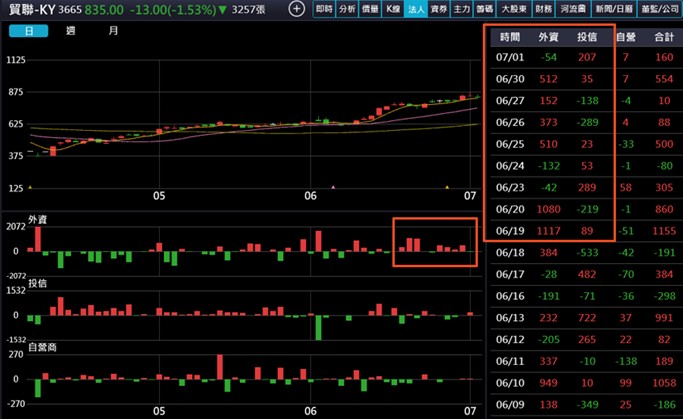This screenshot has height=419, width=683.
Task: Select the 06/09 date row
Action: coord(586,405)
